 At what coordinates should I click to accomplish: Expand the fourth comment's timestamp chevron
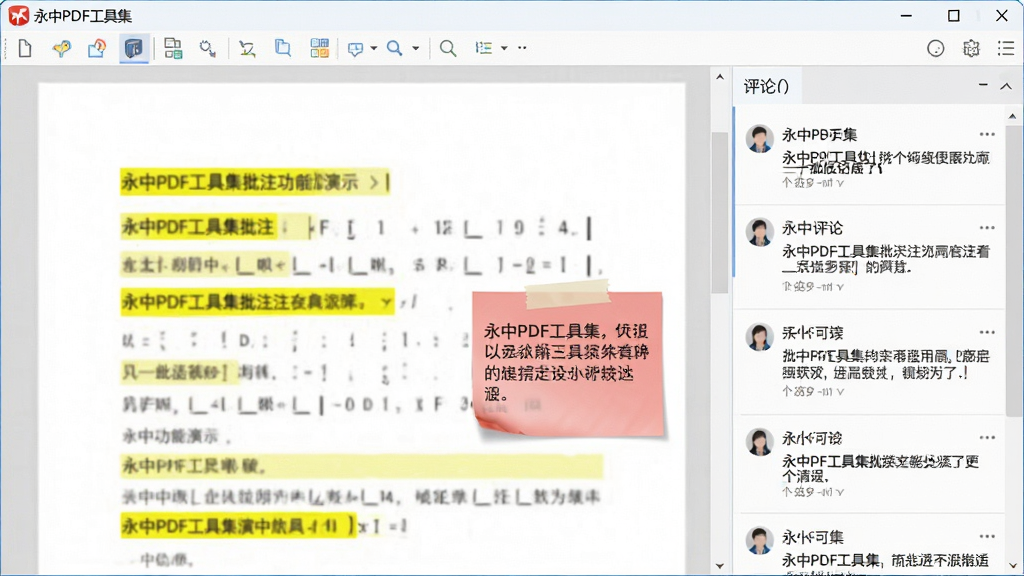click(840, 492)
